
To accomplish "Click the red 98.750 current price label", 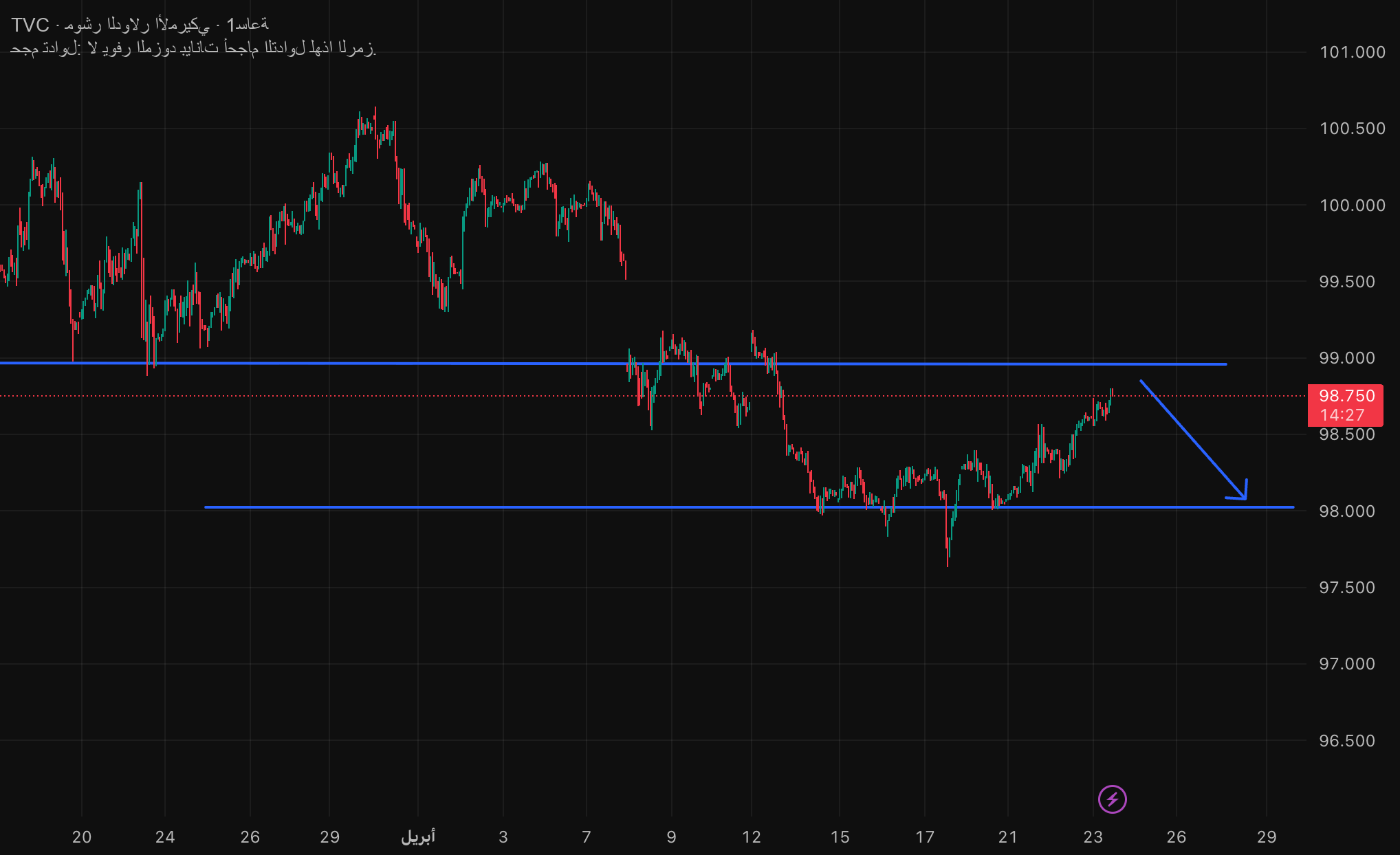I will [x=1346, y=396].
